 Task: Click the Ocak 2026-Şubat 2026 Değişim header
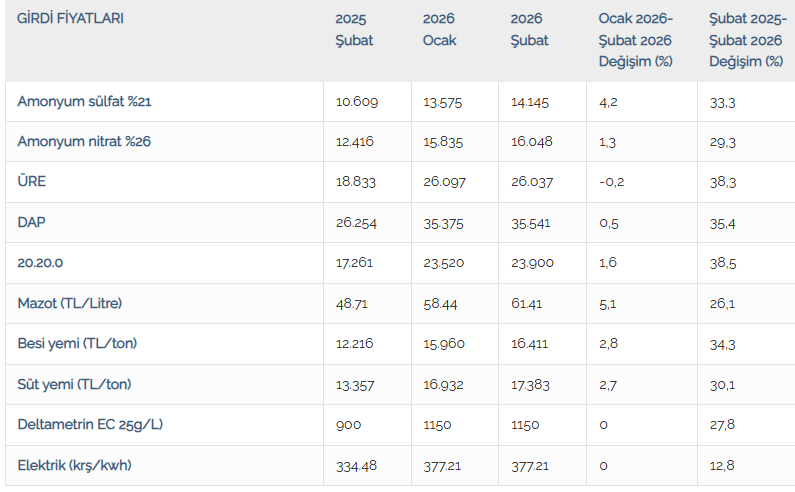(635, 40)
